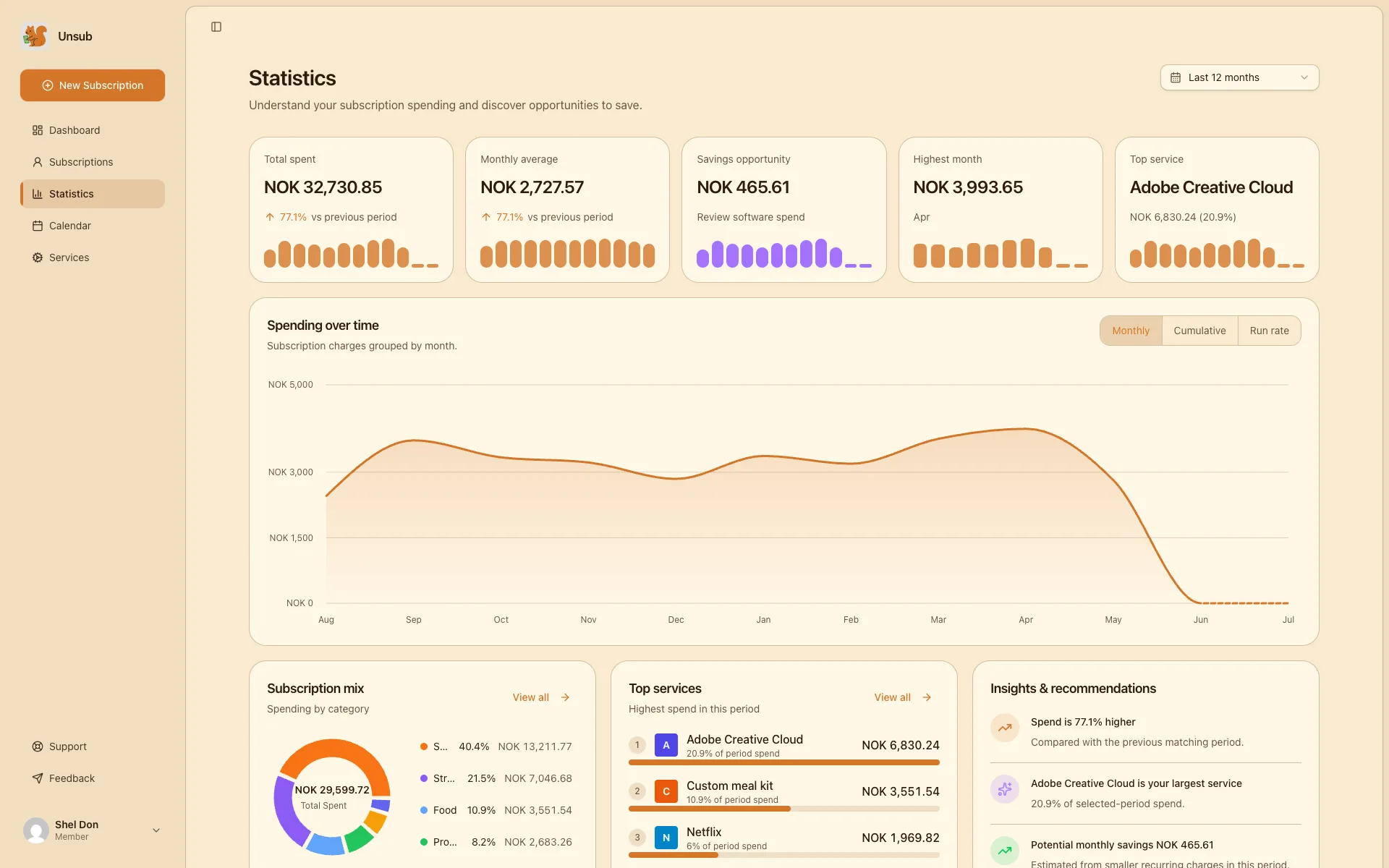Click the 'NOK 3,551.54' Food amount
This screenshot has width=1389, height=868.
pyautogui.click(x=538, y=810)
